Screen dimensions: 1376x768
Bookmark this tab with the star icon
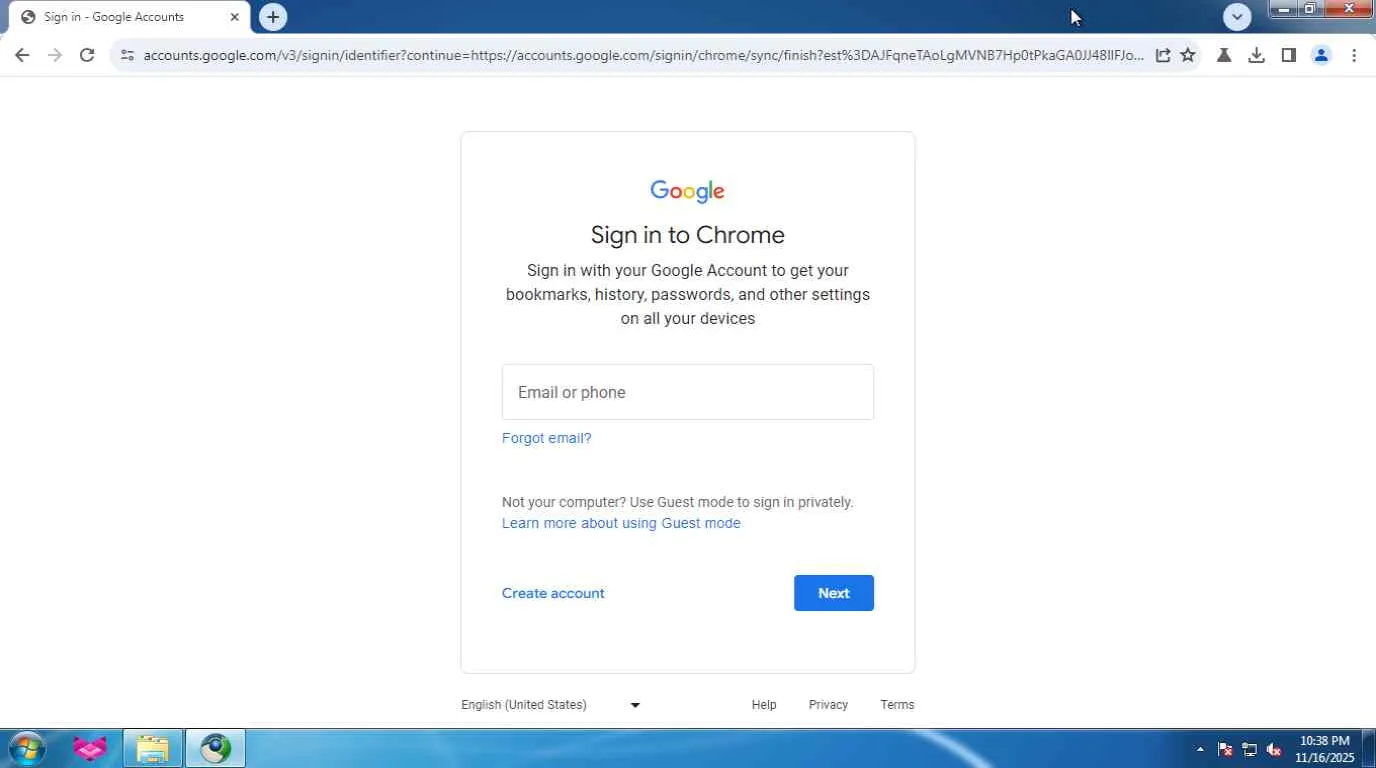pos(1188,56)
